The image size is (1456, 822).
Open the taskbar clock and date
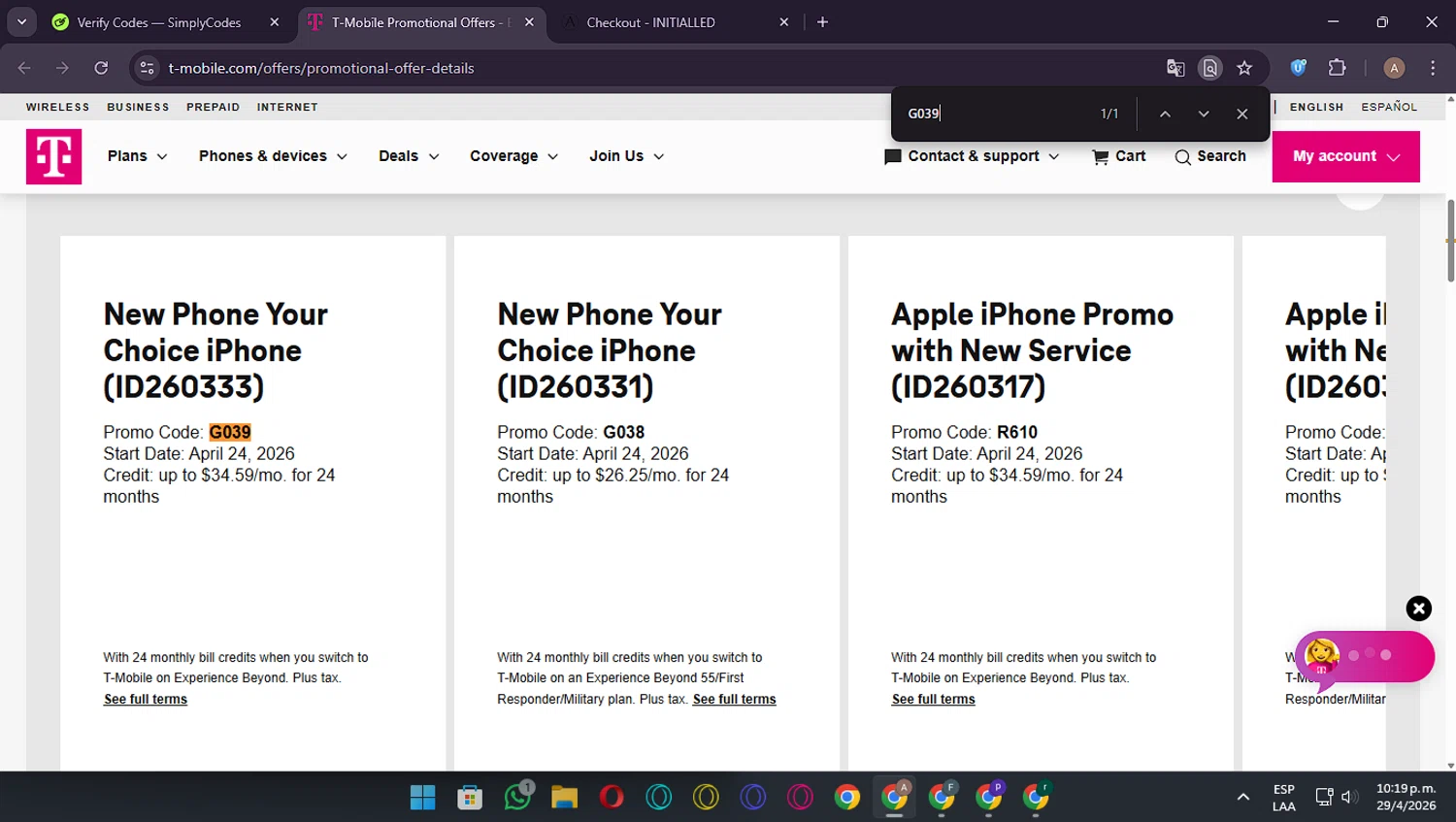coord(1406,798)
